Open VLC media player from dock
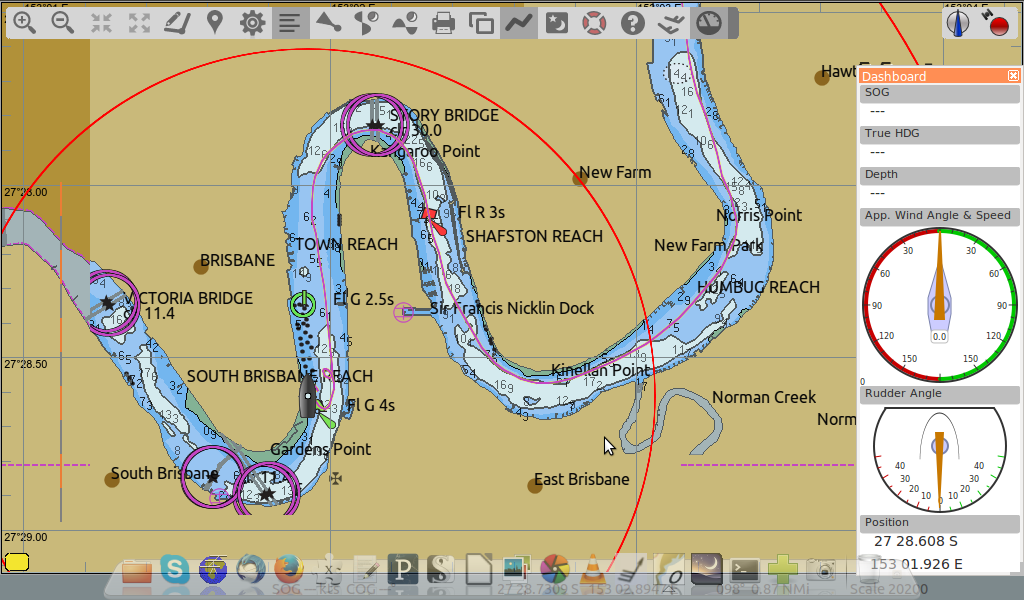This screenshot has width=1024, height=600. tap(593, 570)
